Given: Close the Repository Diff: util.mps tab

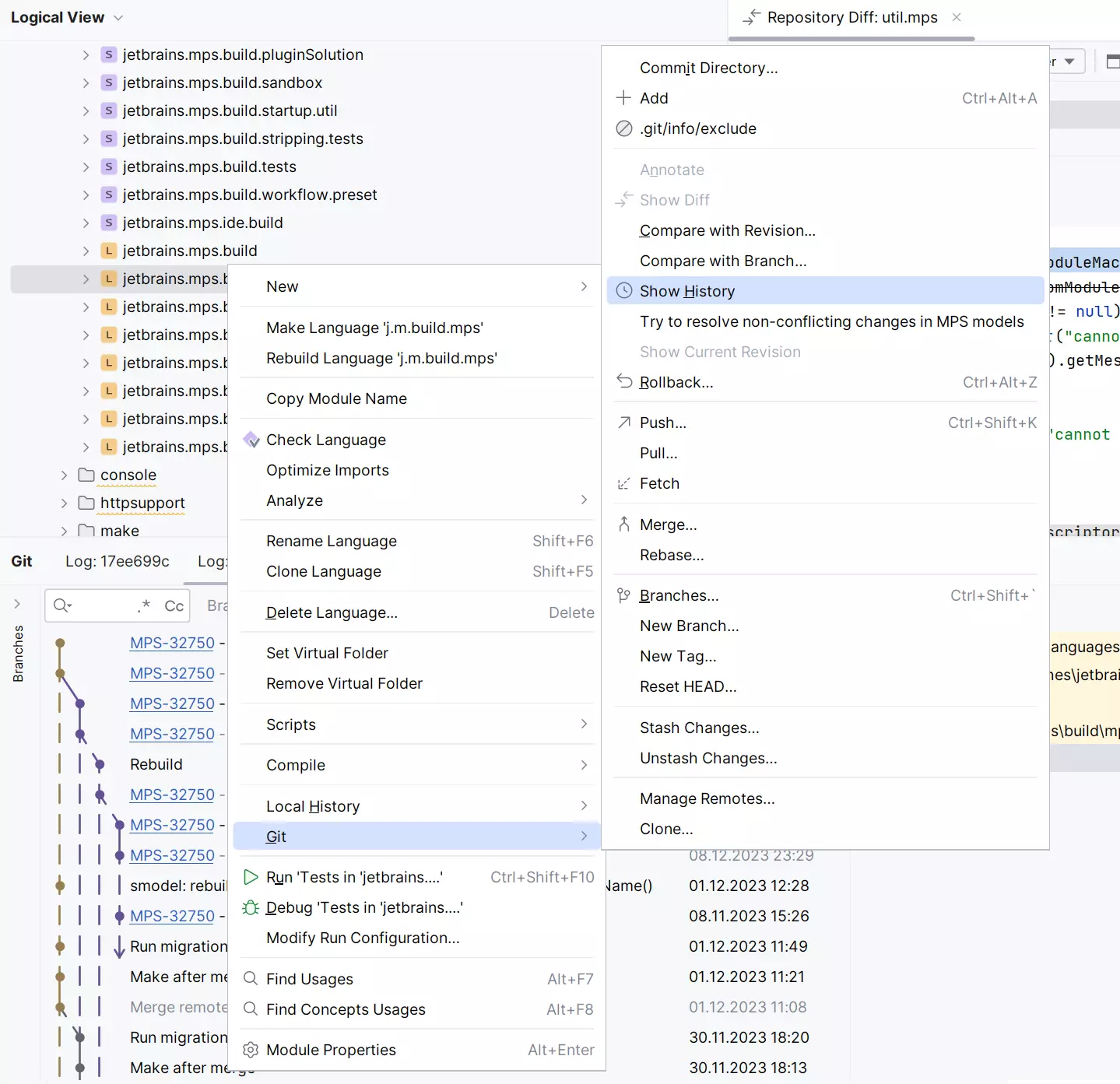Looking at the screenshot, I should pyautogui.click(x=957, y=17).
